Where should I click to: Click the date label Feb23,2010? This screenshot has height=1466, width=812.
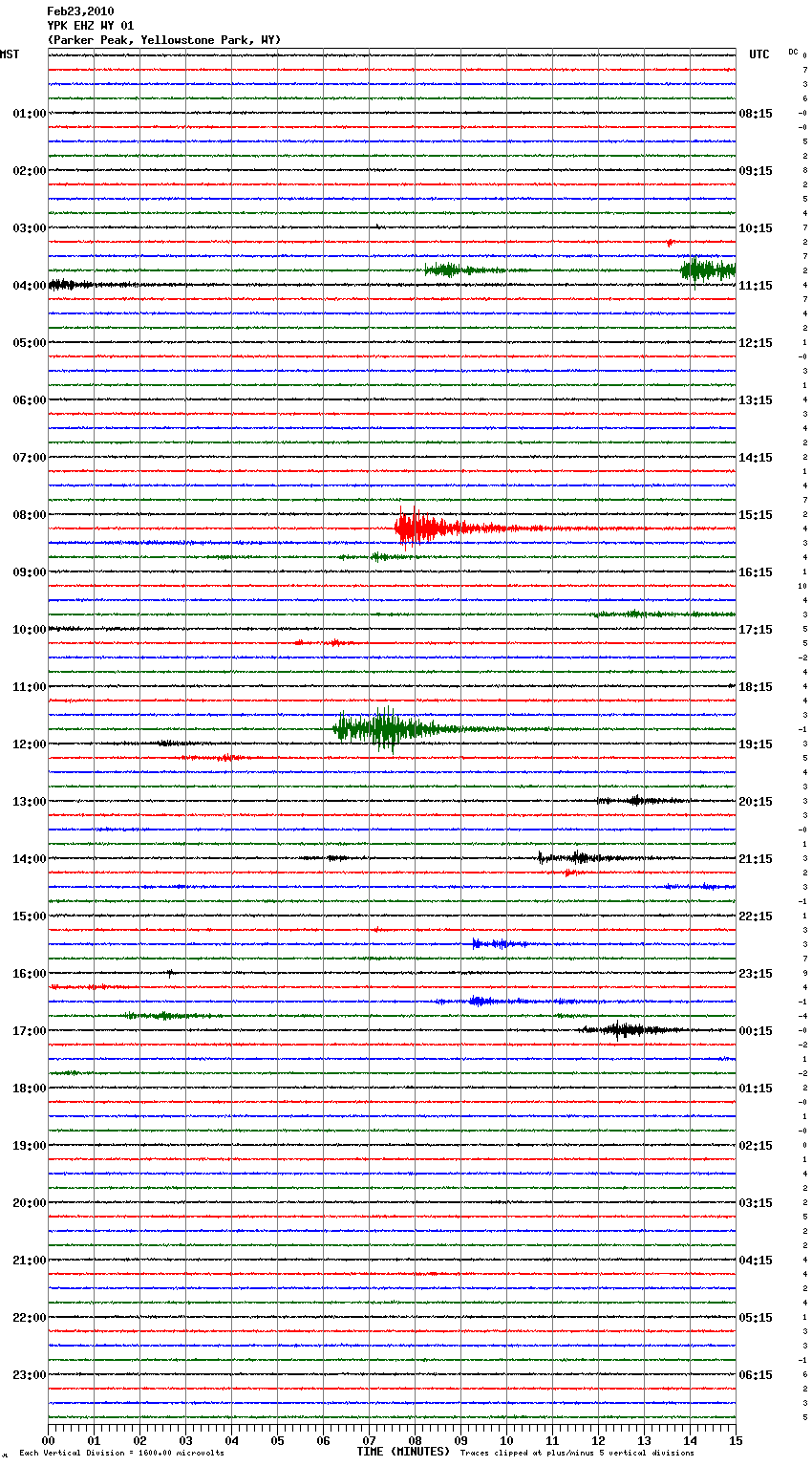tap(80, 11)
